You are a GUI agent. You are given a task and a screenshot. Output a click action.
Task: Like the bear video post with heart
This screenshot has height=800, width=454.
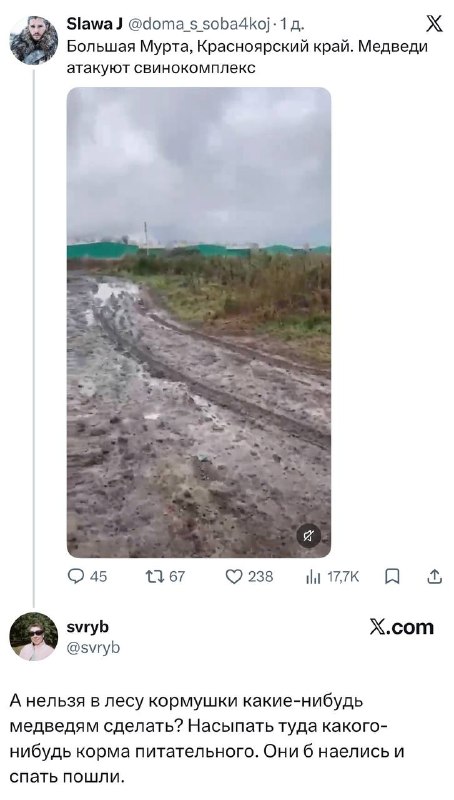tap(233, 577)
